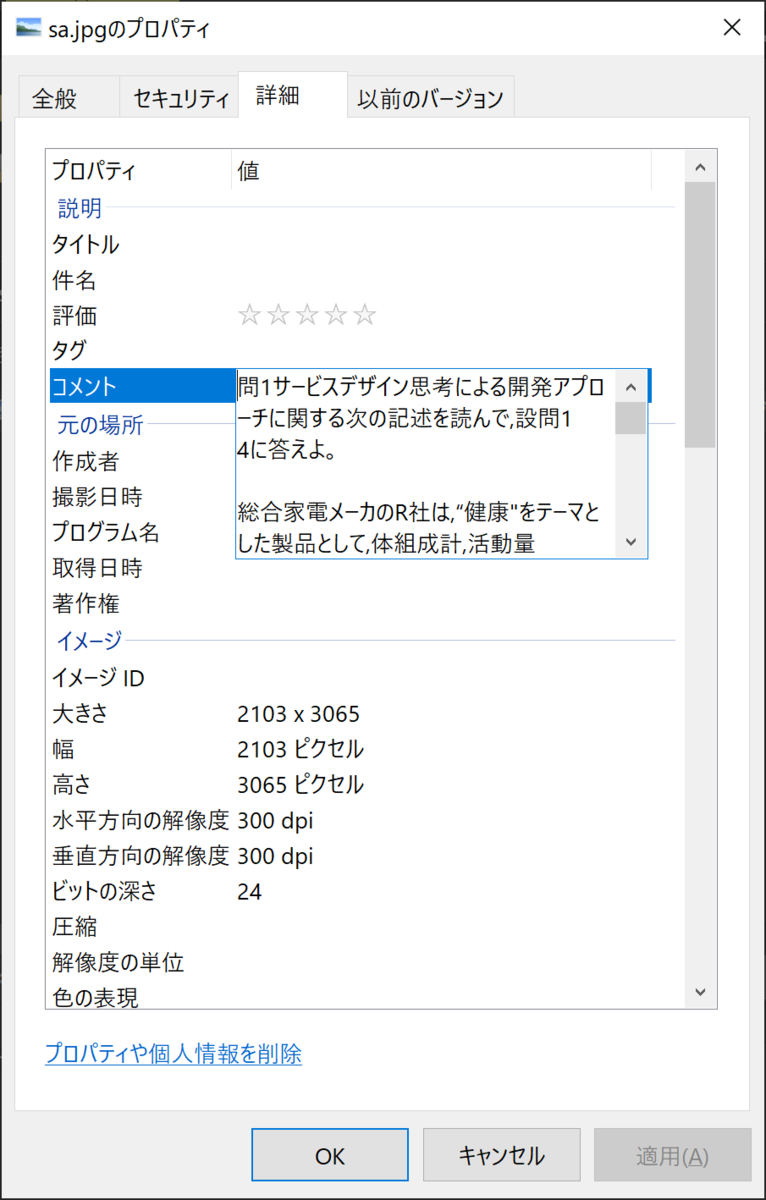Select the 詳細 tab

click(x=292, y=96)
